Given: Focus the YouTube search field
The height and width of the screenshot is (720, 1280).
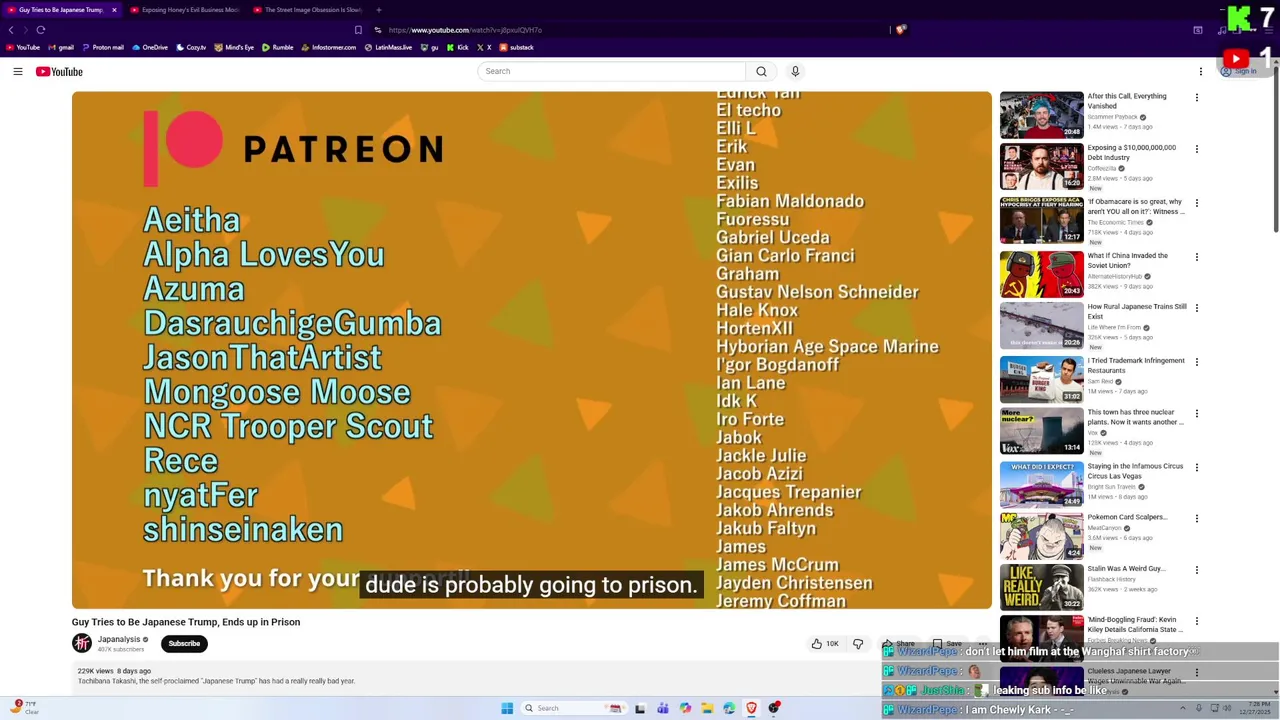Looking at the screenshot, I should tap(611, 71).
